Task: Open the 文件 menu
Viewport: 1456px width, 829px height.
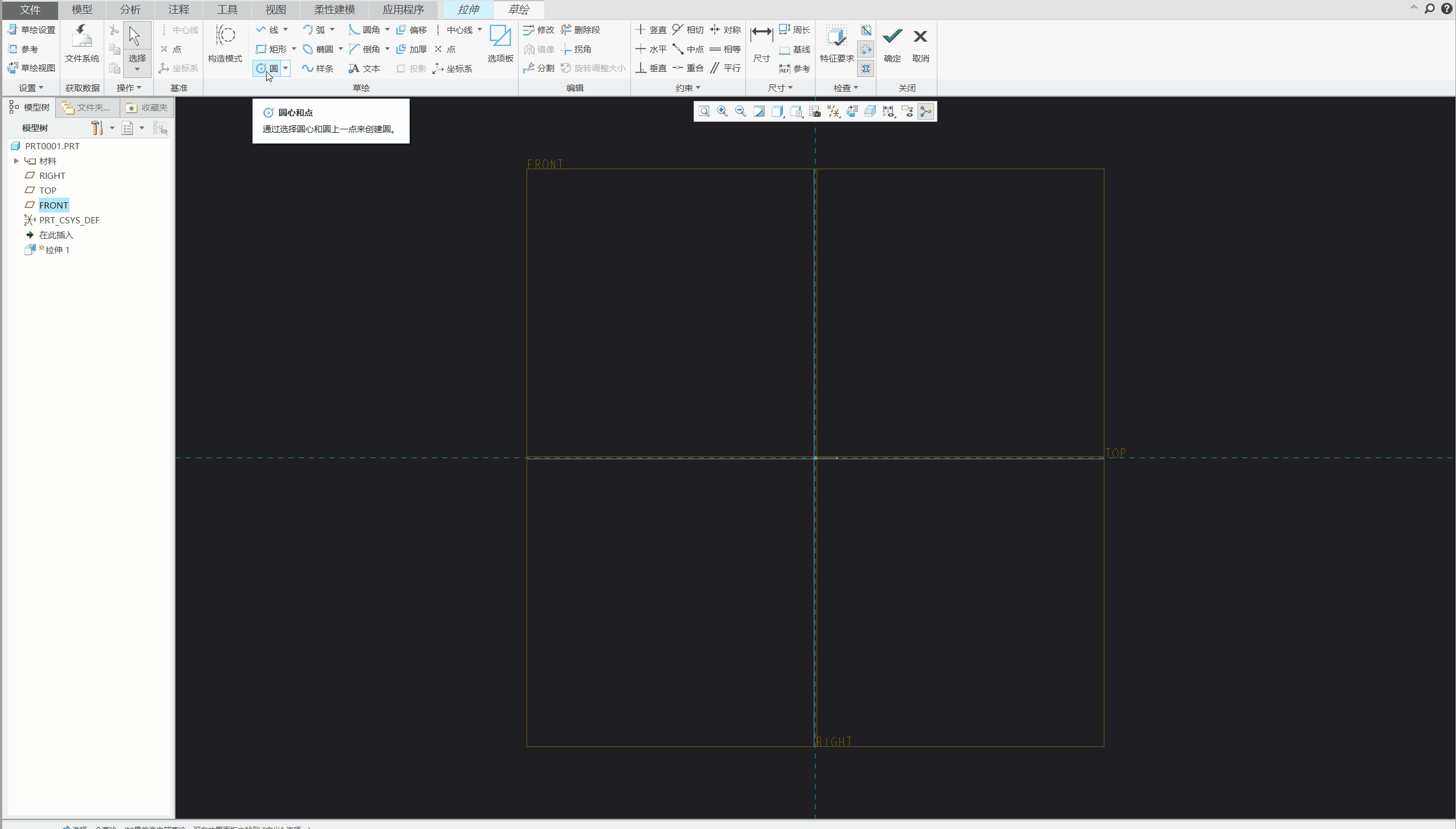Action: 30,10
